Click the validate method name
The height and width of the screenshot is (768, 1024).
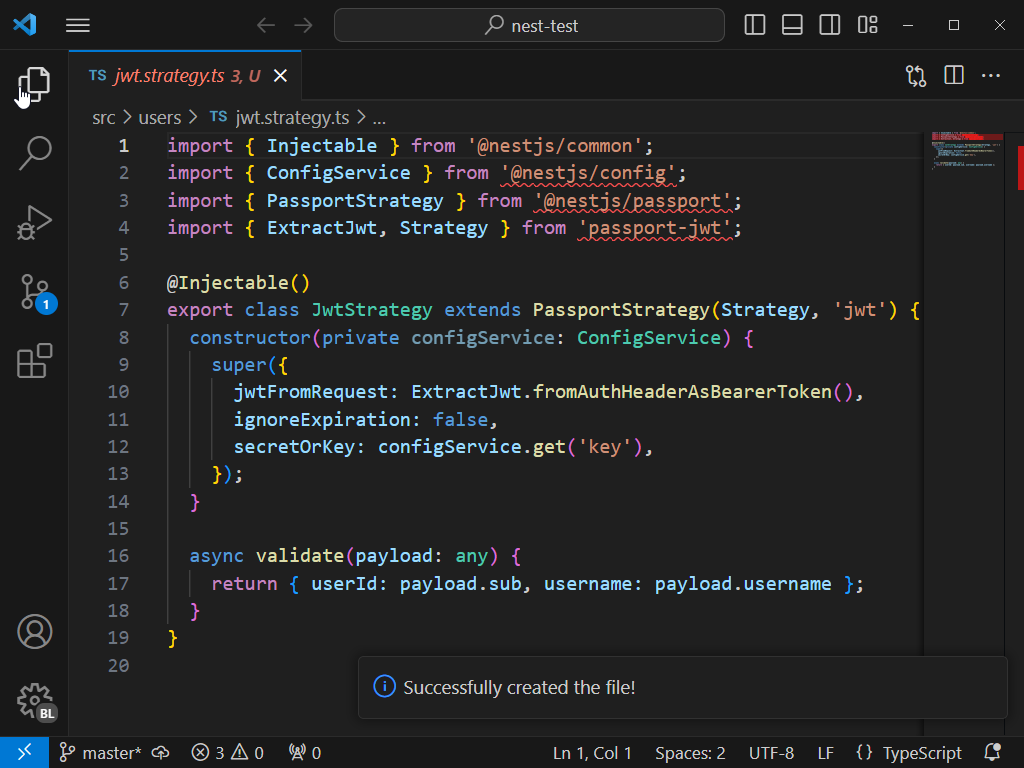pos(300,556)
